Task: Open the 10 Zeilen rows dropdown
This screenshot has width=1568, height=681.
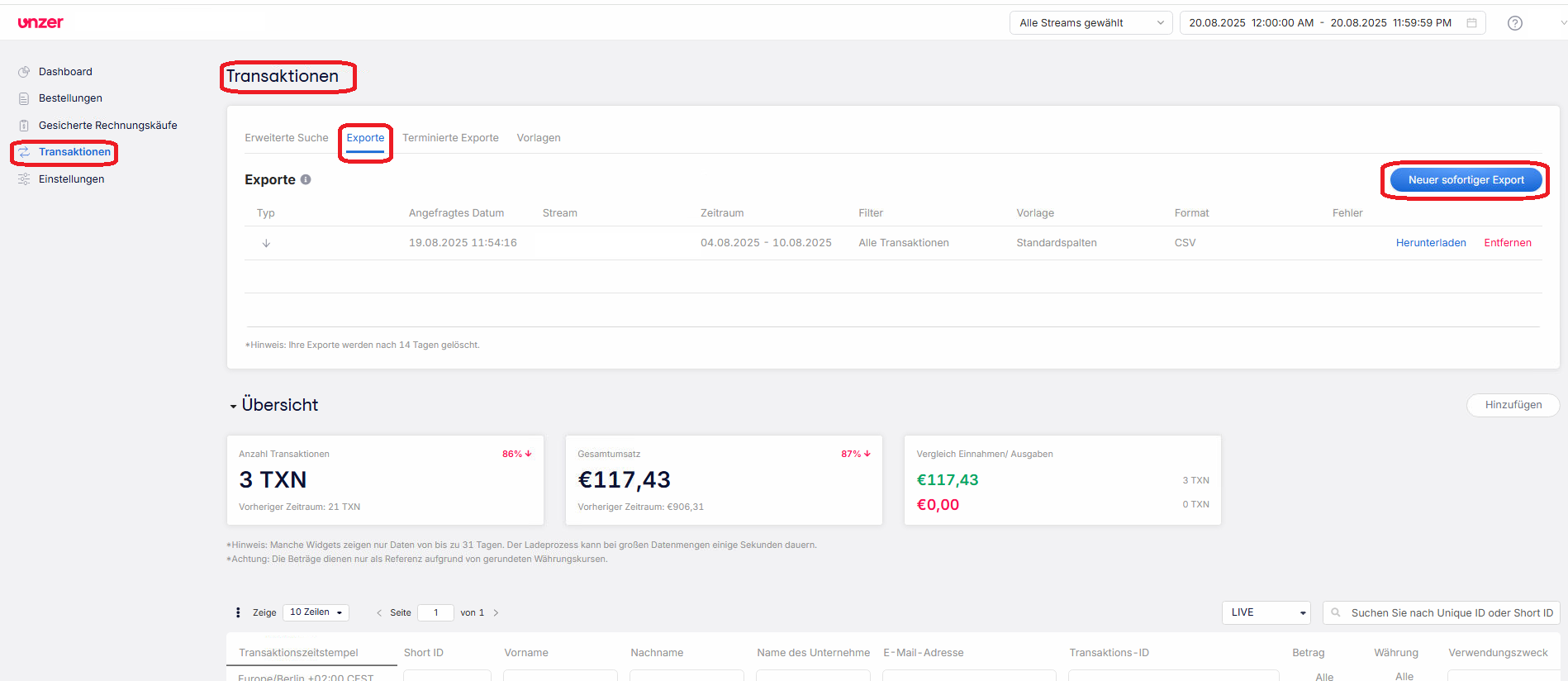Action: tap(316, 612)
